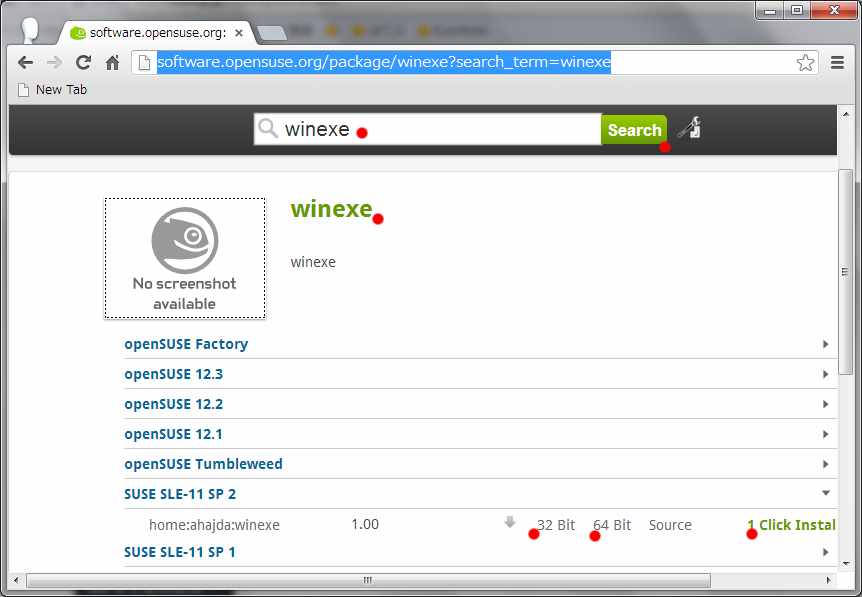Minimize the browser window
Viewport: 862px width, 597px height.
[770, 10]
